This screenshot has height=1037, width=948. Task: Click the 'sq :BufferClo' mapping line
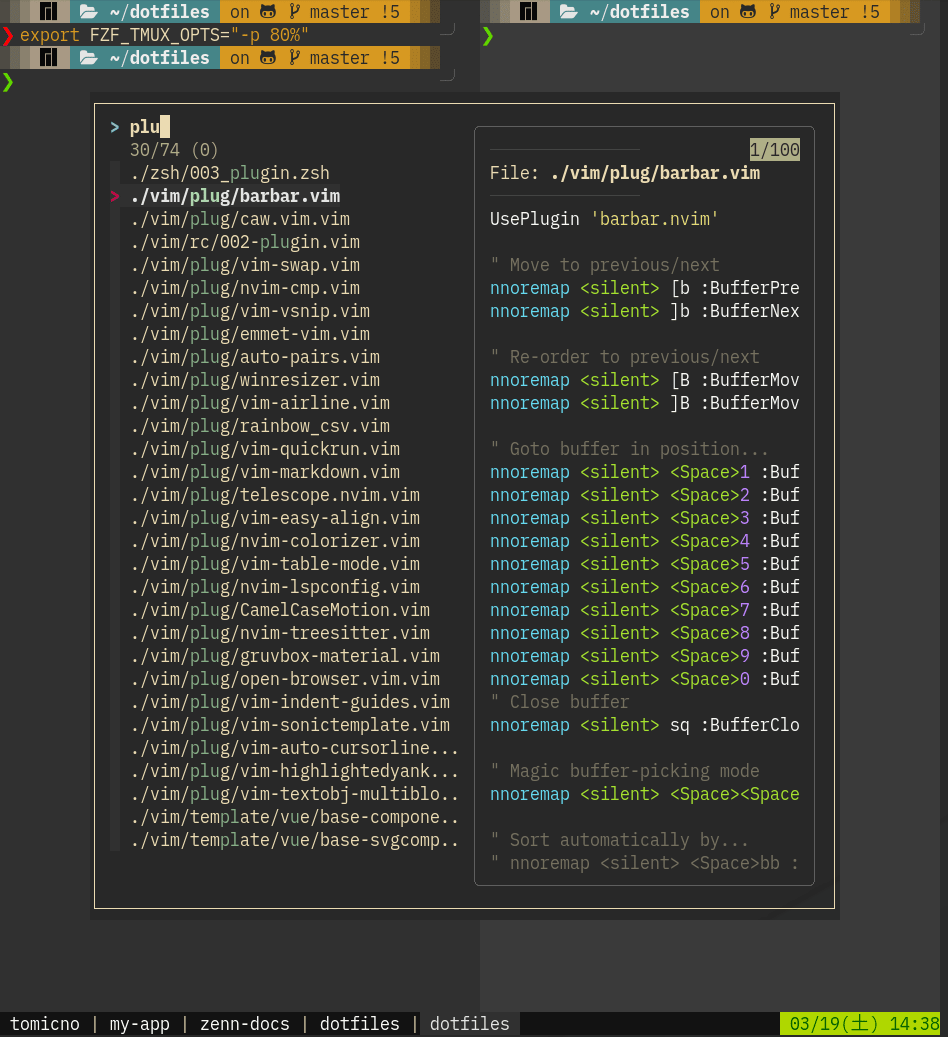click(644, 725)
